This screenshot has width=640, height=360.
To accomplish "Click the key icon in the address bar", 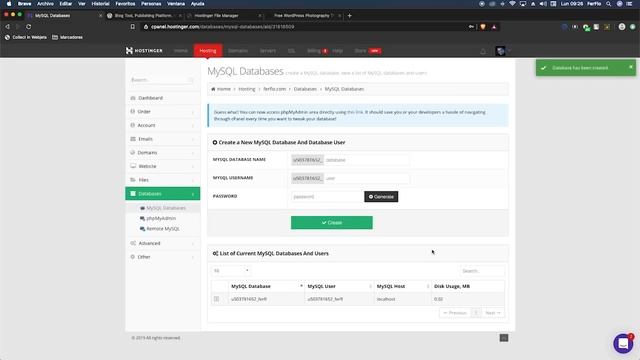I will point(471,27).
